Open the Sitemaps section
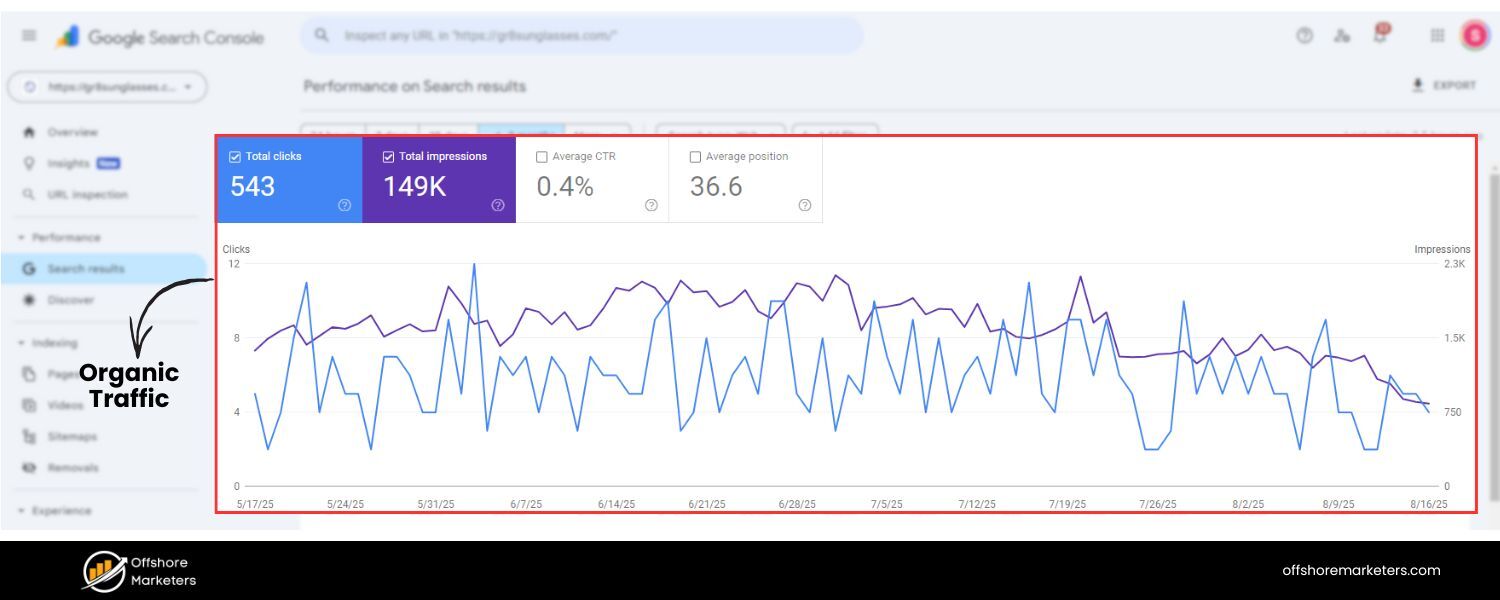Image resolution: width=1500 pixels, height=600 pixels. [72, 436]
